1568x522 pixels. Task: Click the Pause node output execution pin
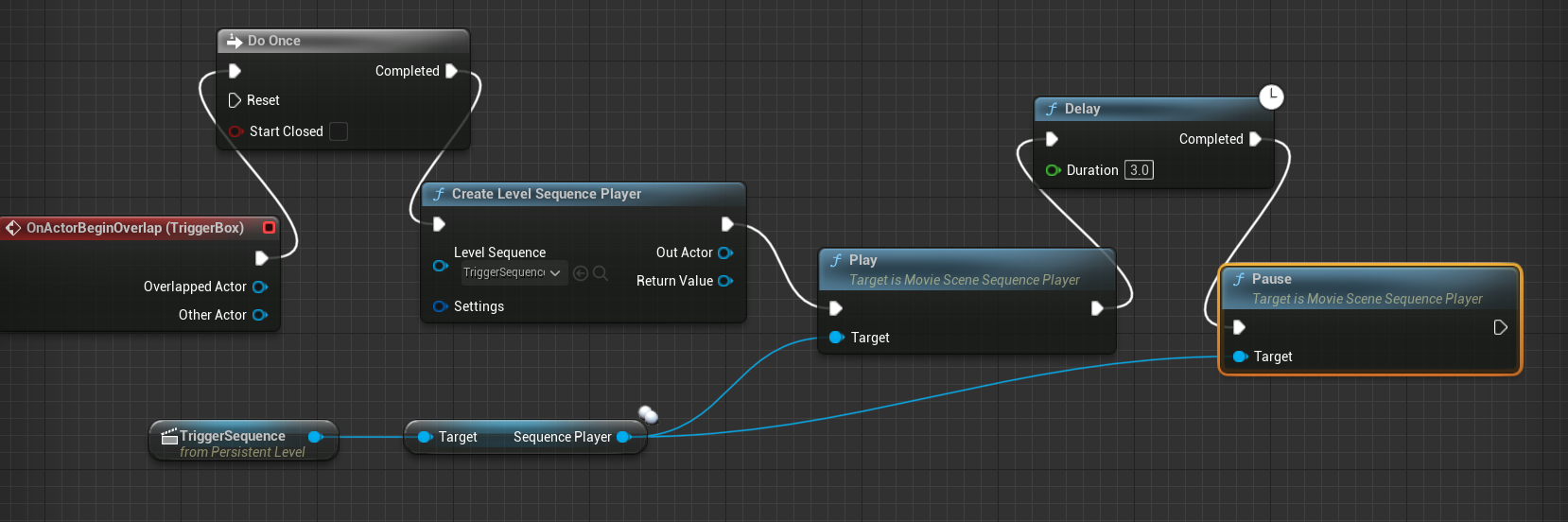click(1500, 327)
